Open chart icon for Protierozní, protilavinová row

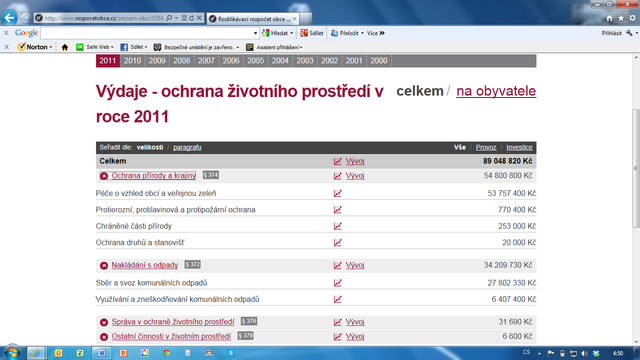(338, 210)
